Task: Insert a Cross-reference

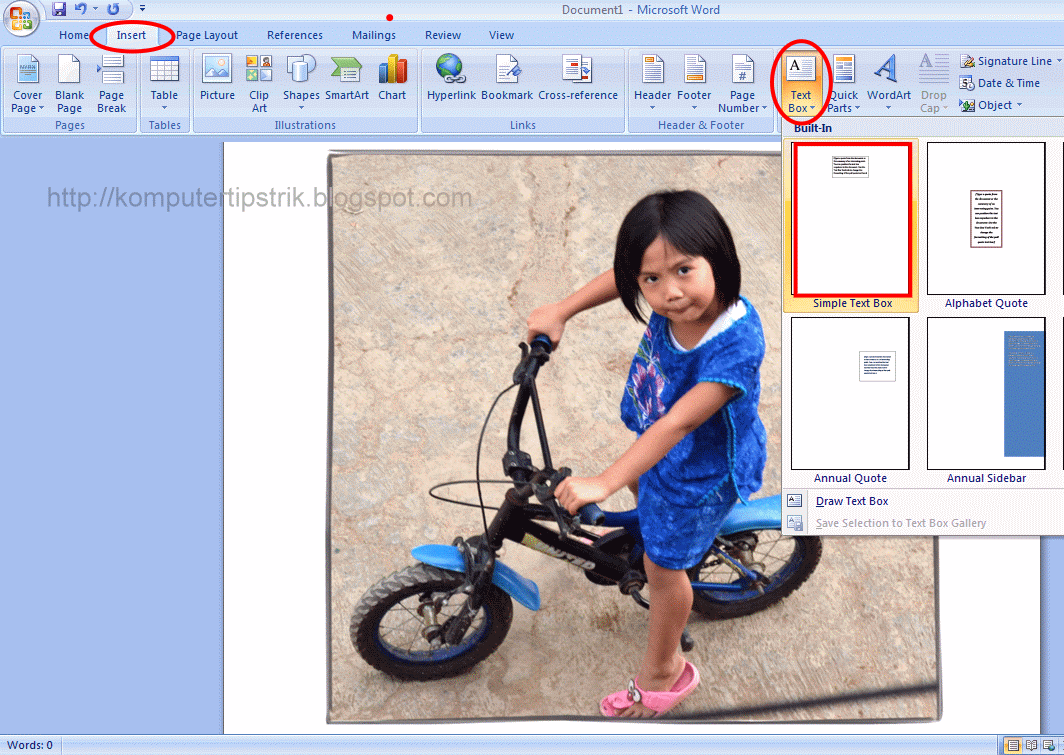Action: click(x=577, y=78)
